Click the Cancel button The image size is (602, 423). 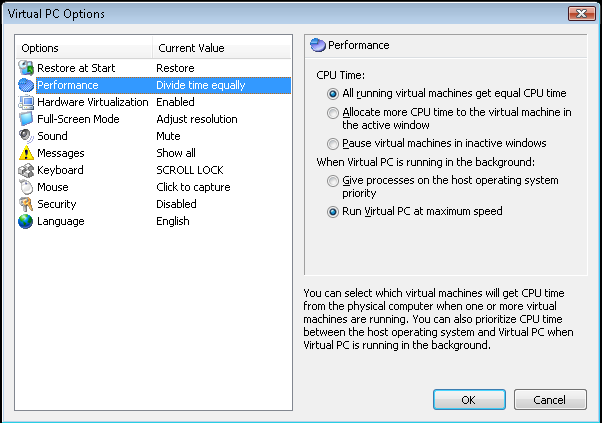[550, 400]
